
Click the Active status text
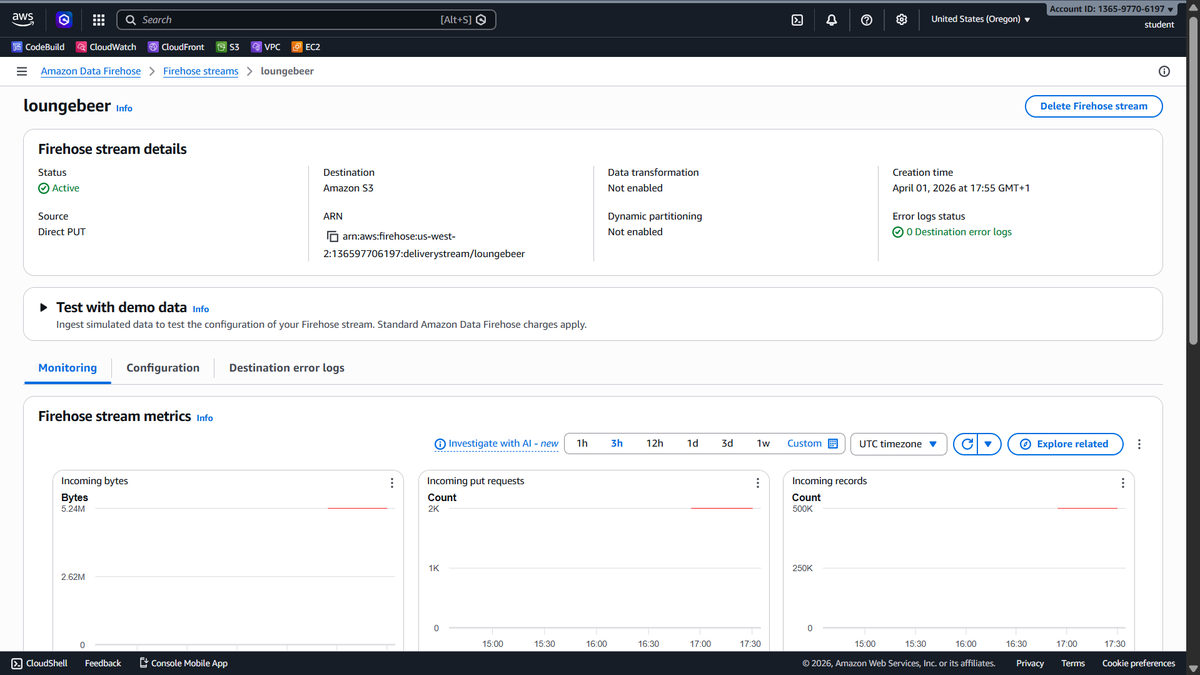[65, 188]
